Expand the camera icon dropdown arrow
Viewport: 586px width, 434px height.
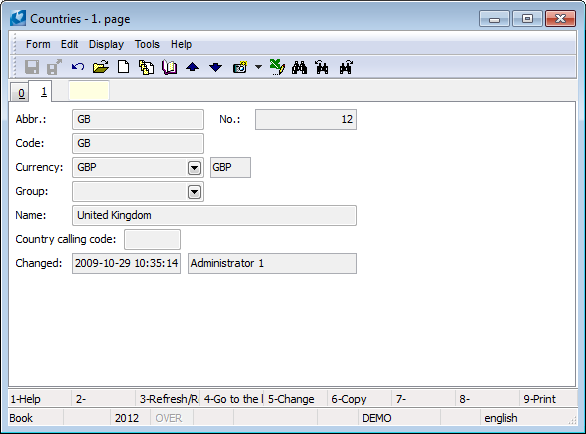click(258, 67)
